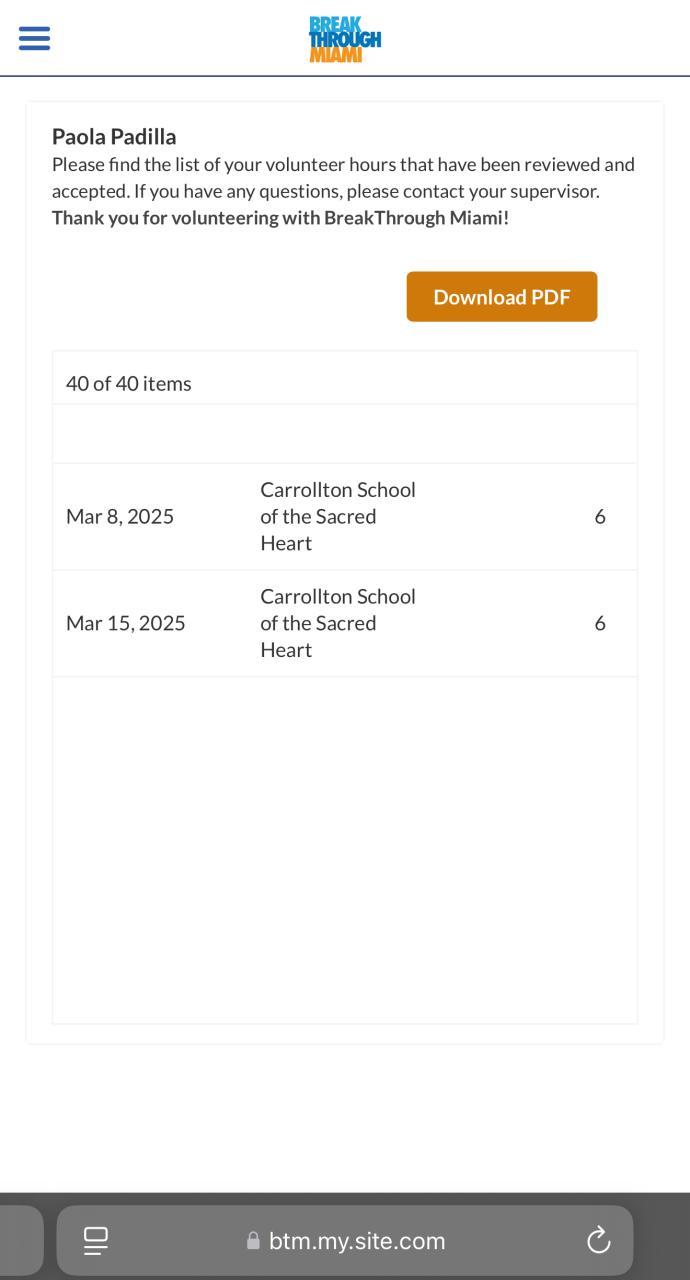Screen dimensions: 690x1280
Task: Select the Mar 8, 2025 date cell
Action: click(x=120, y=517)
